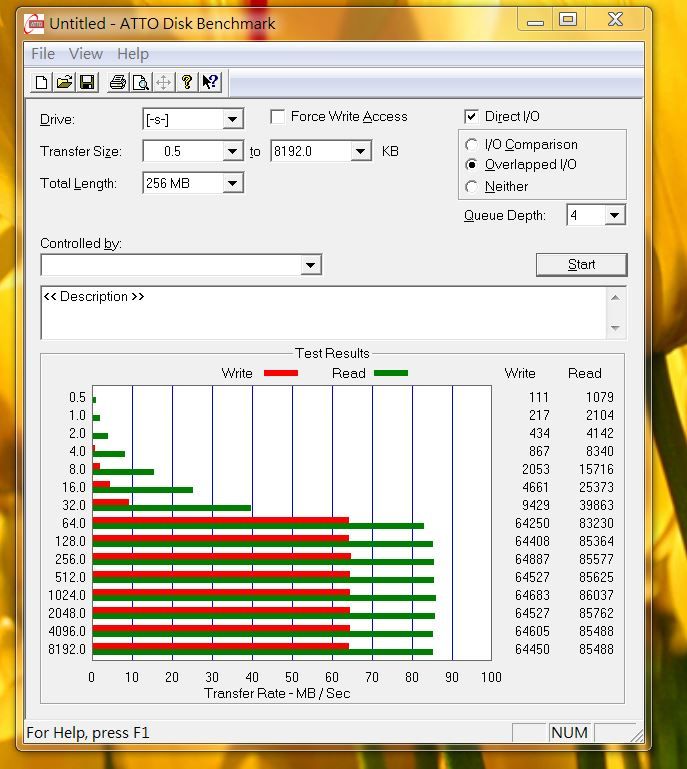Click the write value 64250
Image resolution: width=687 pixels, height=769 pixels.
pyautogui.click(x=532, y=523)
